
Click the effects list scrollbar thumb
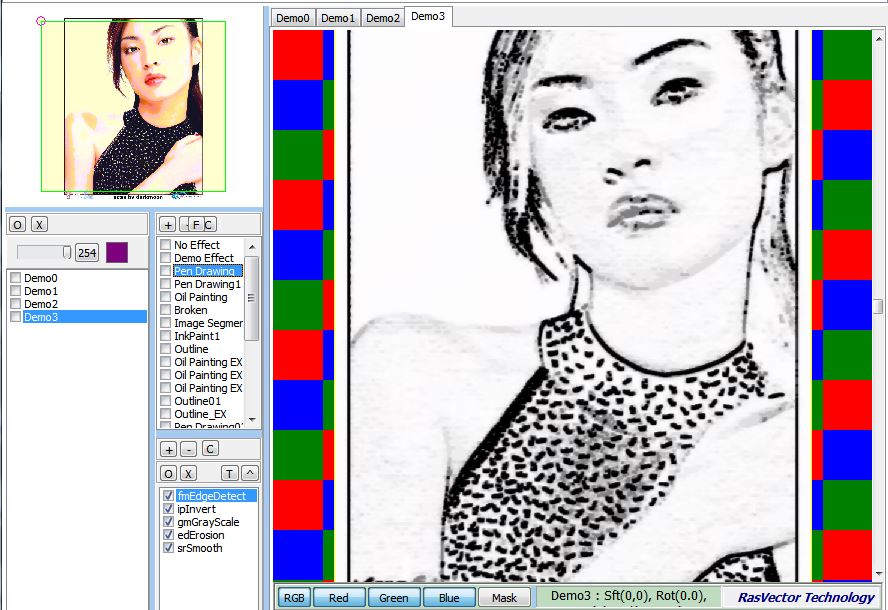pos(252,298)
